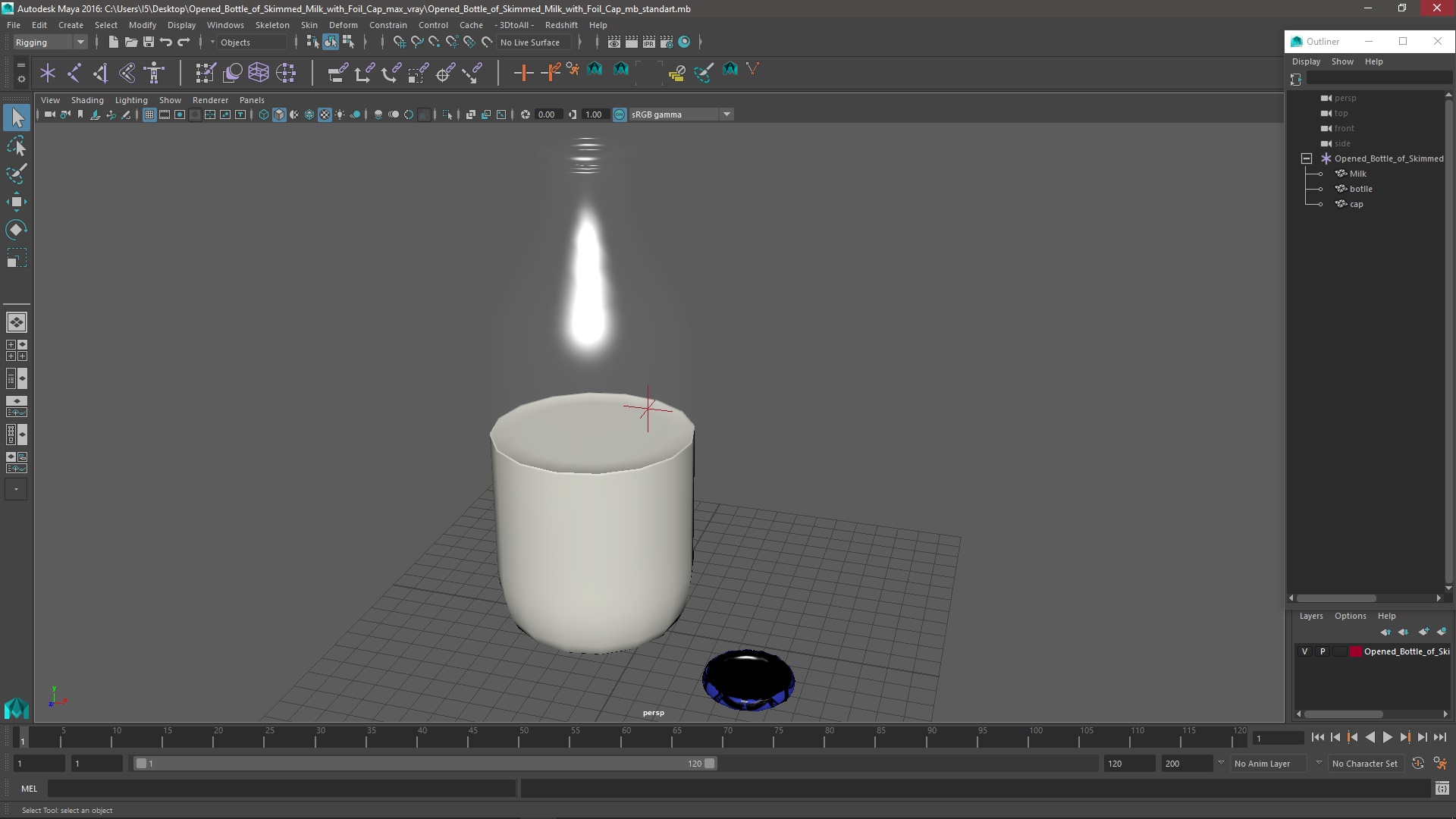This screenshot has height=819, width=1456.
Task: Switch to four pane layout
Action: pyautogui.click(x=17, y=350)
